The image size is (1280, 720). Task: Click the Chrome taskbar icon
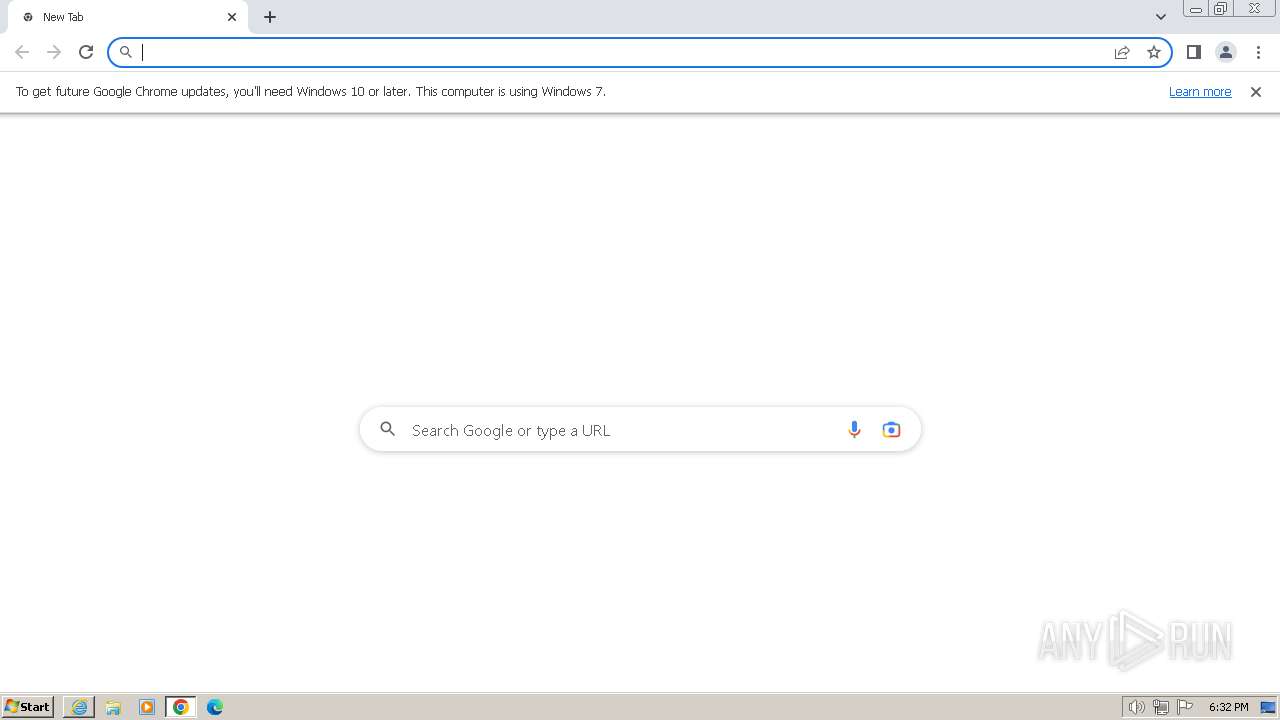(x=181, y=707)
